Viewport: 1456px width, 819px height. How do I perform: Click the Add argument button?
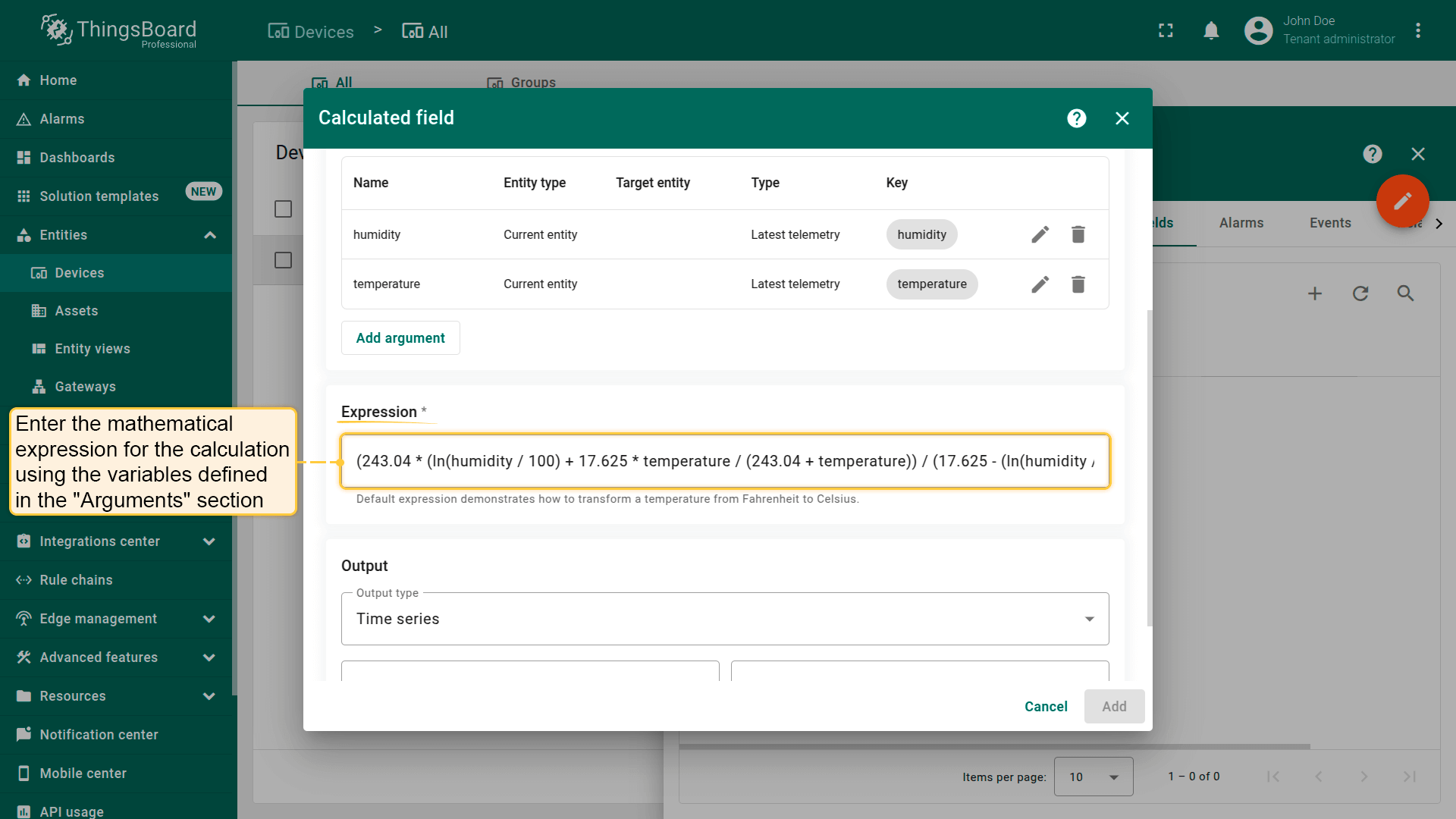(x=400, y=338)
